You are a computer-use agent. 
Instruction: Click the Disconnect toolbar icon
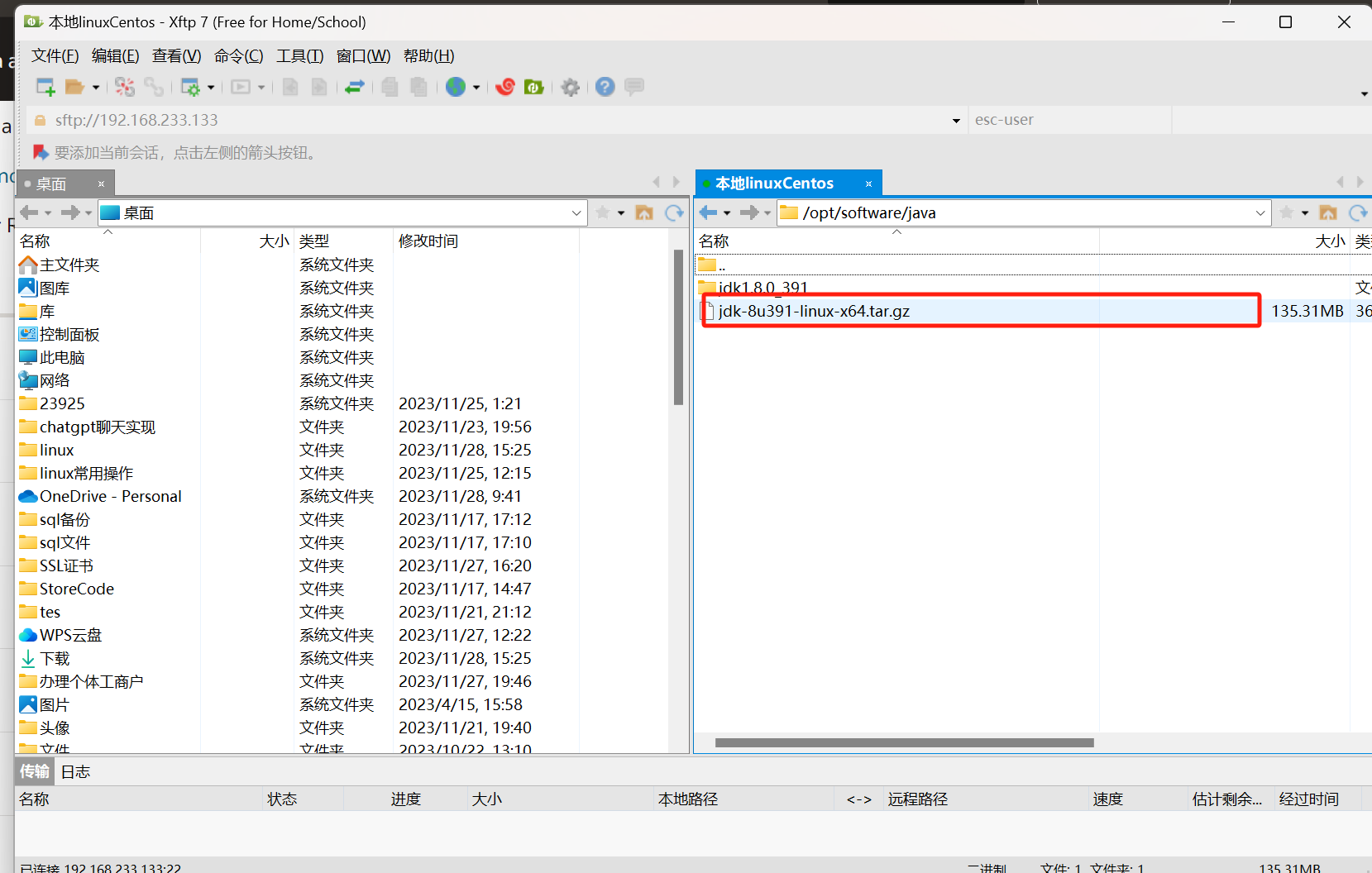click(x=125, y=87)
